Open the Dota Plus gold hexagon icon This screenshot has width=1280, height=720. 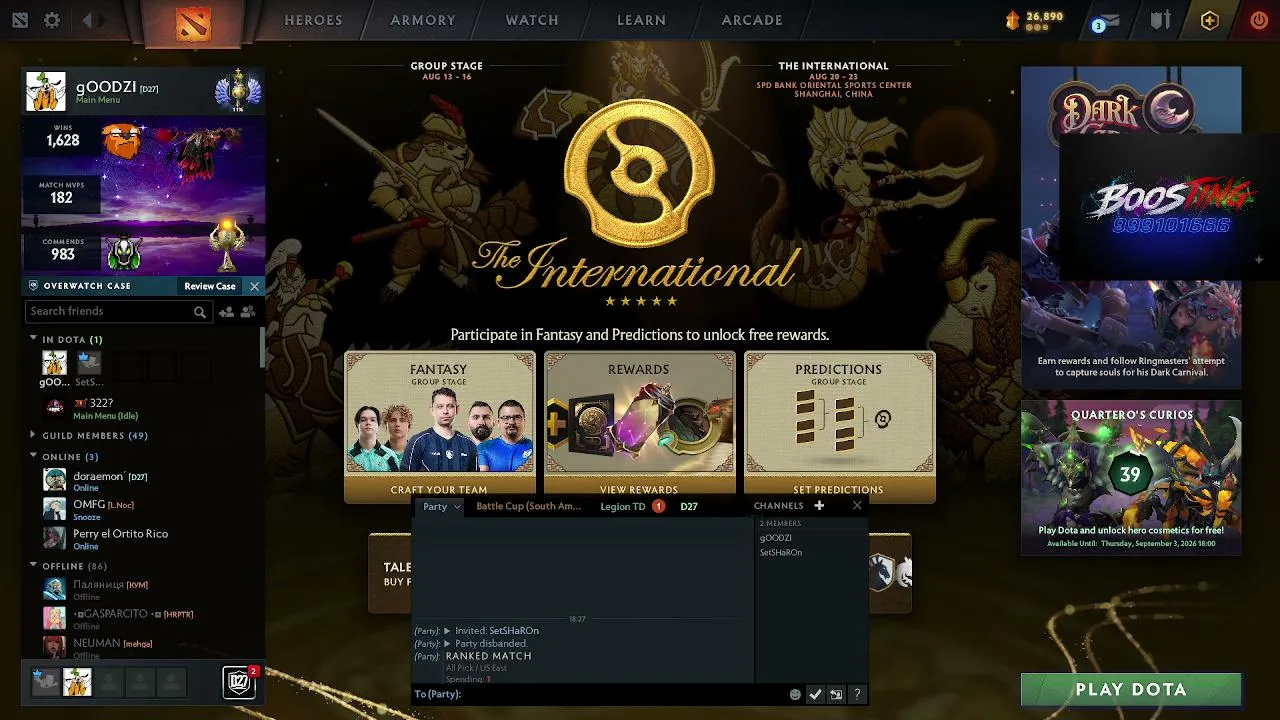[1210, 20]
